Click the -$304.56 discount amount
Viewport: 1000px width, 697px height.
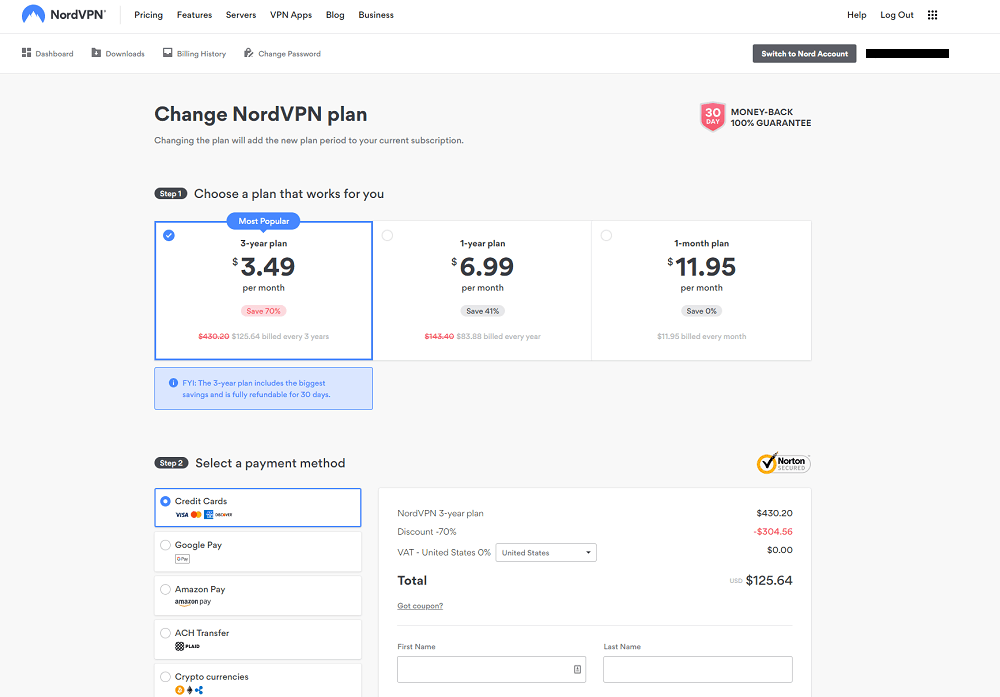(772, 532)
